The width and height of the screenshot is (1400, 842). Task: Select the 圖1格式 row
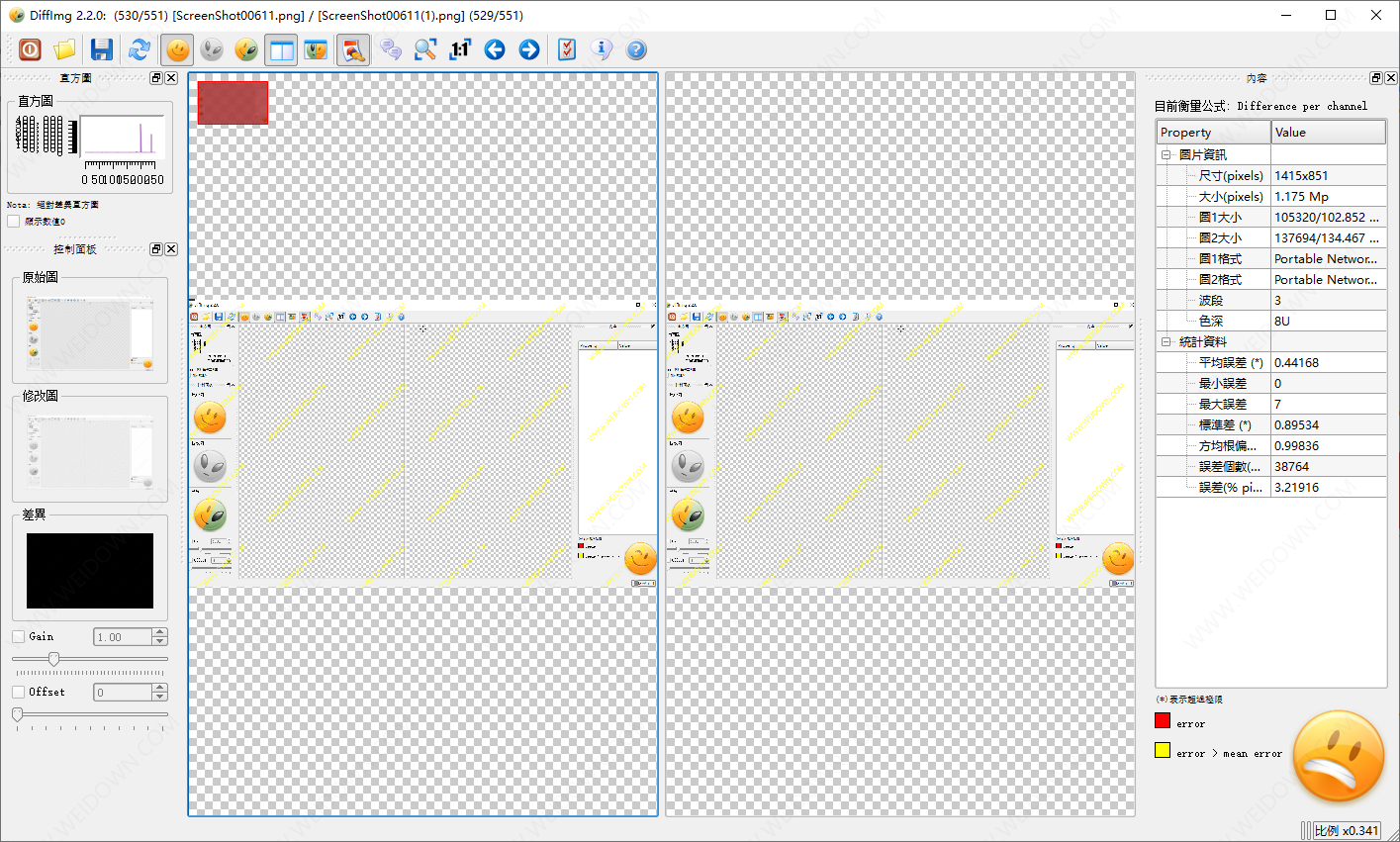[1271, 258]
